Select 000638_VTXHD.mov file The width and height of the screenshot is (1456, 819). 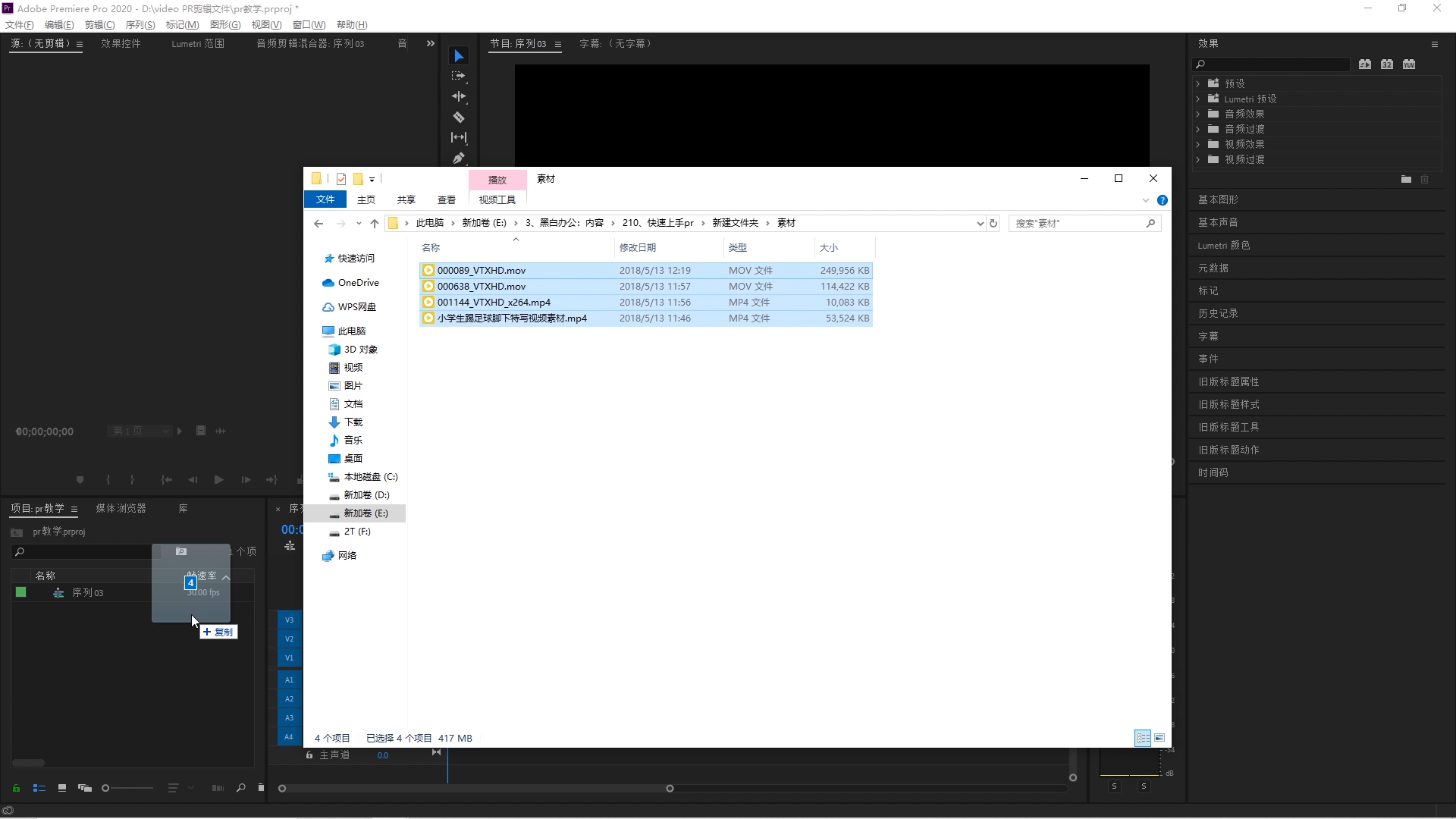pos(481,286)
